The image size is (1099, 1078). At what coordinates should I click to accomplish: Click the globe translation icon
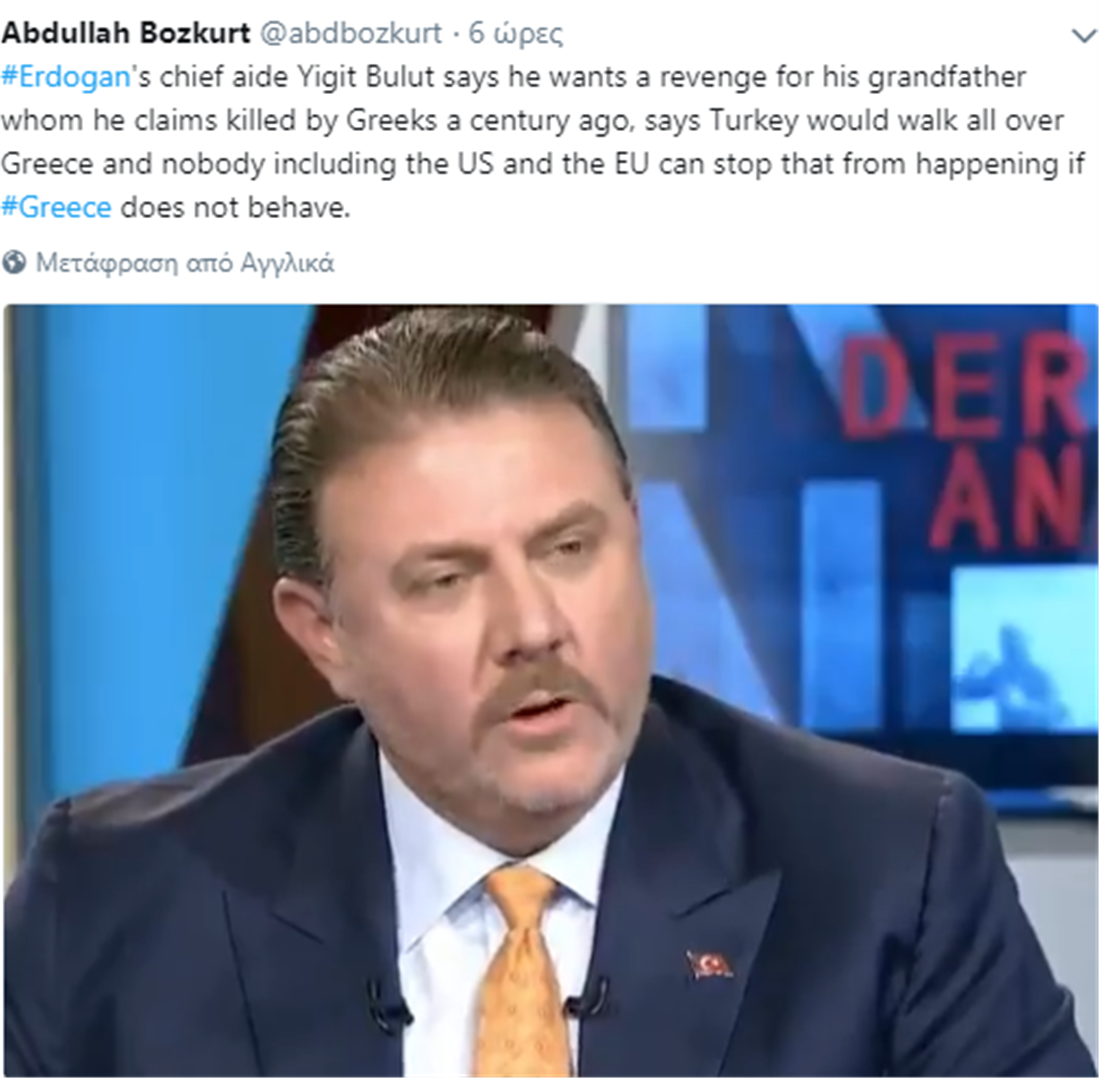14,263
